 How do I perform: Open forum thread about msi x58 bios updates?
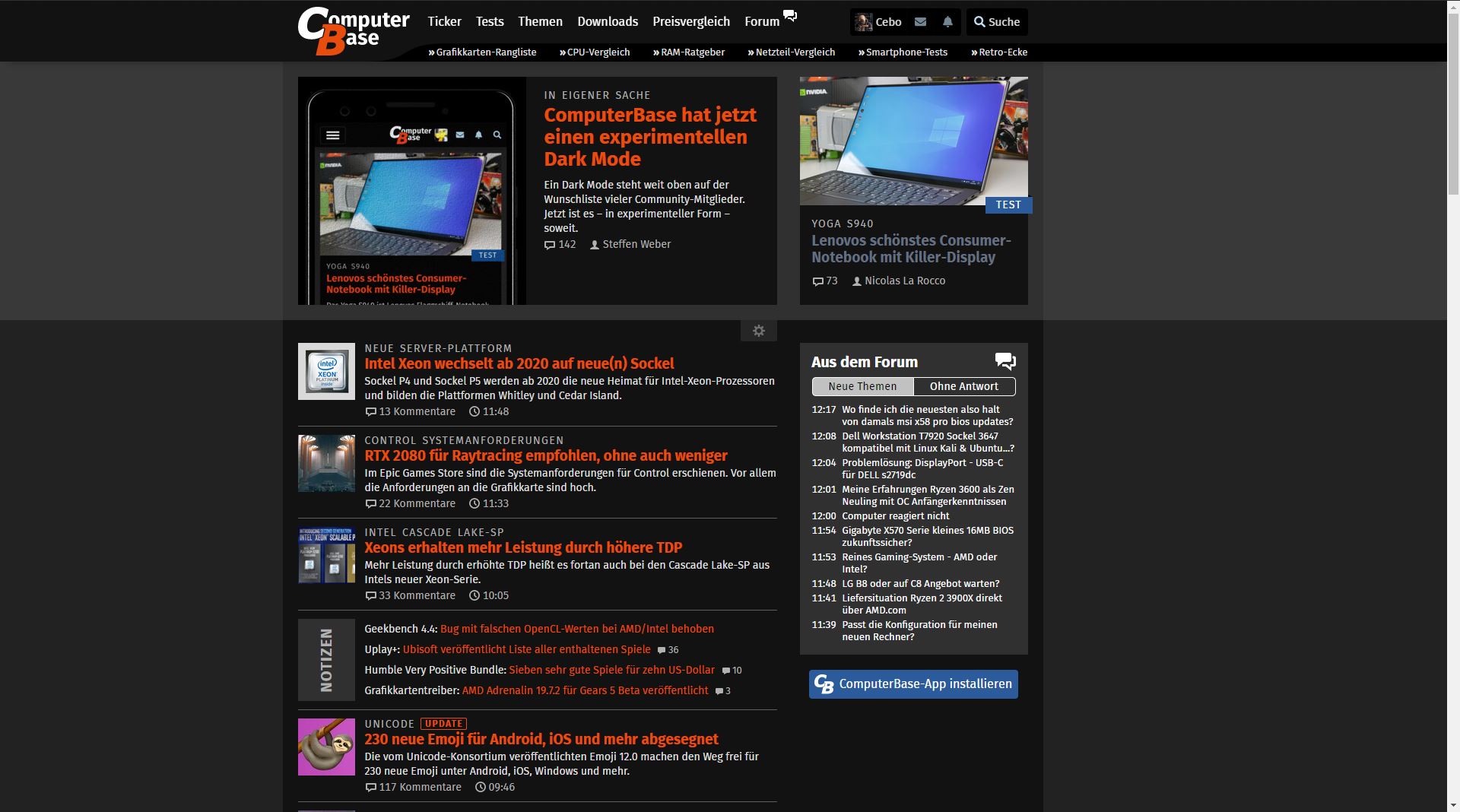click(x=927, y=415)
